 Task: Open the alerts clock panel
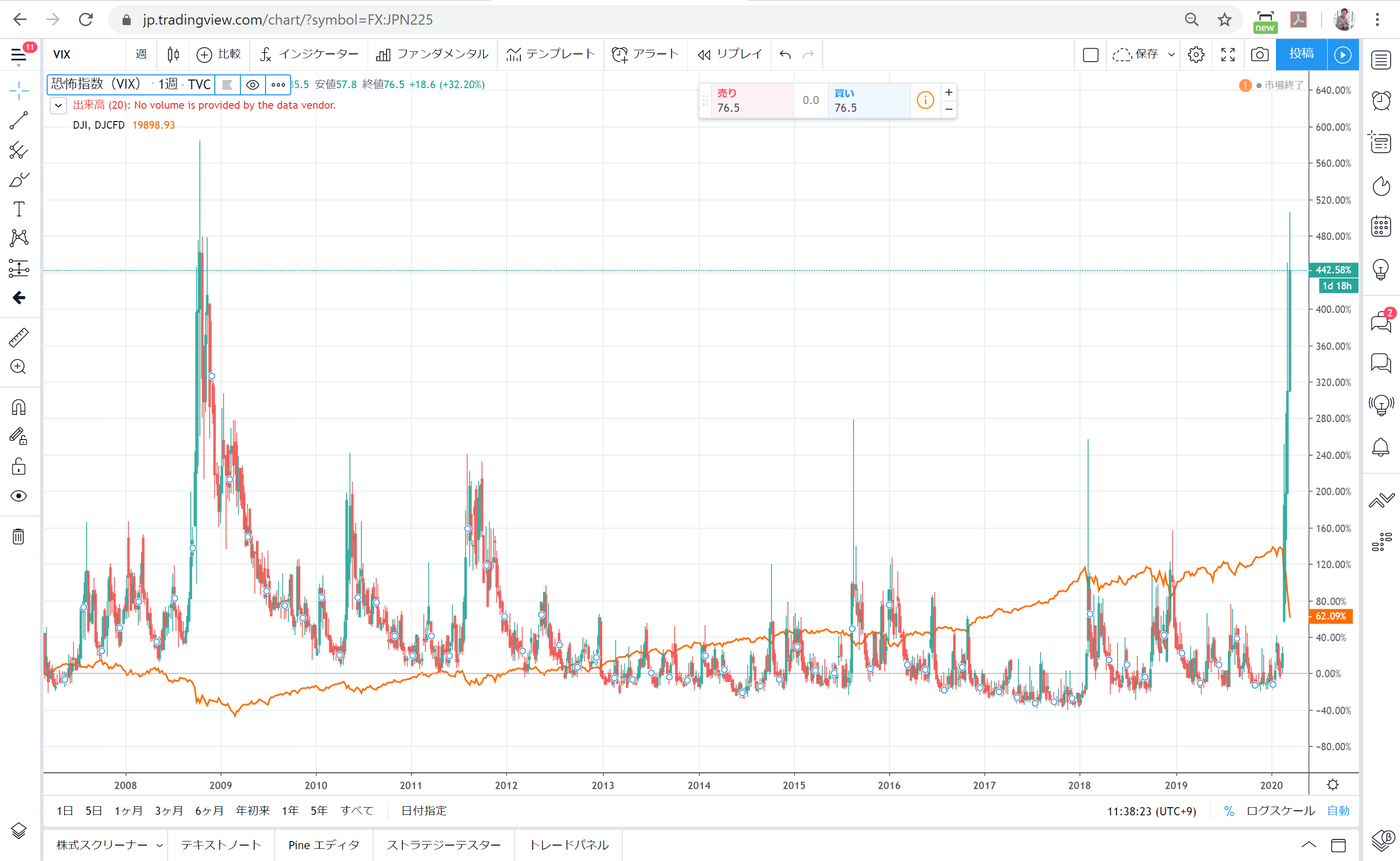click(1381, 101)
